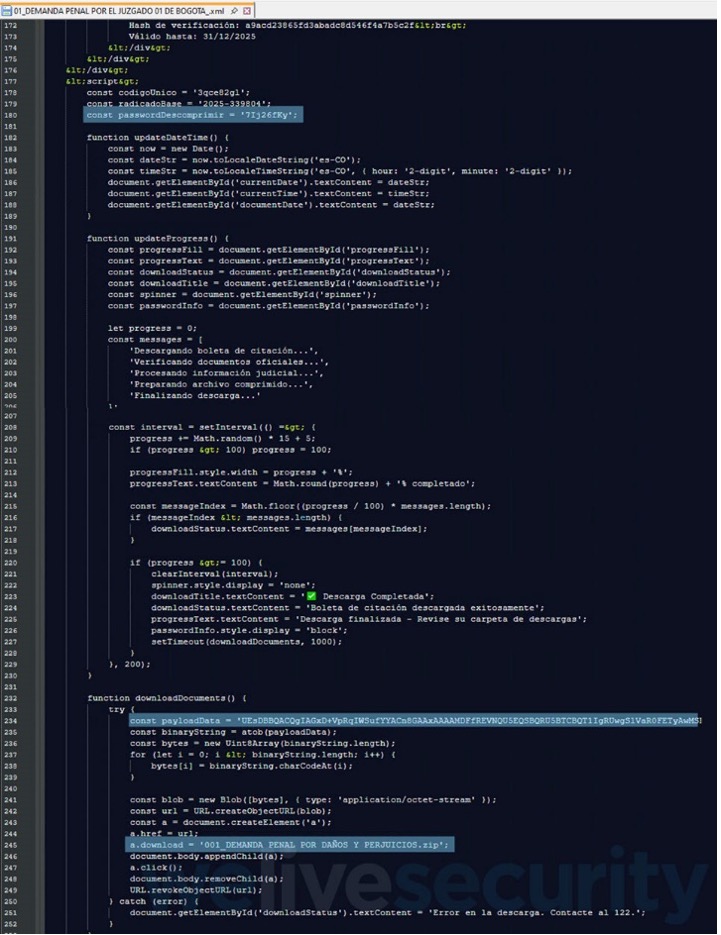
Task: Click the 'const a = document.createElement' line
Action: tap(230, 823)
